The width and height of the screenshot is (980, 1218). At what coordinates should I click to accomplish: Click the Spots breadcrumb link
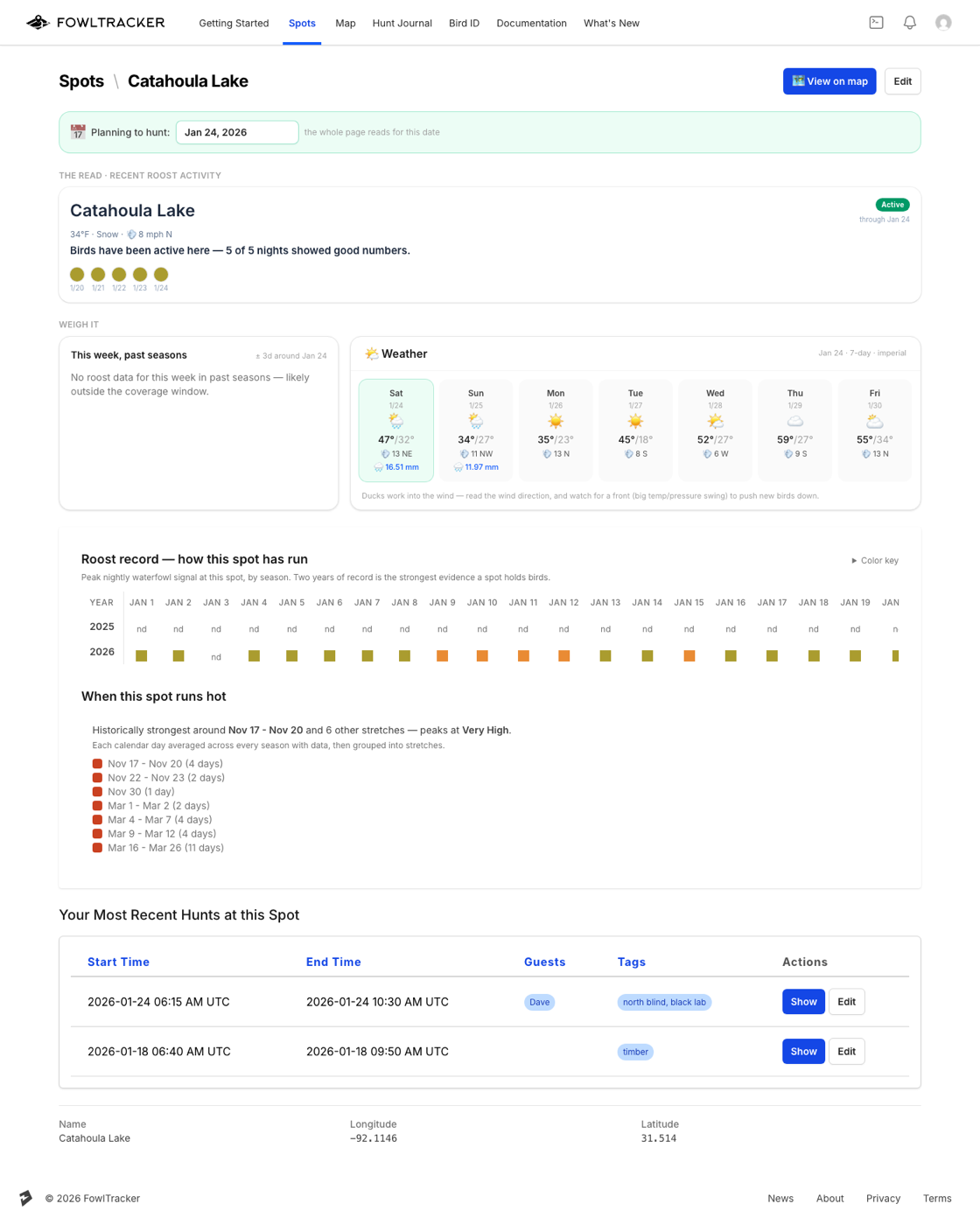tap(81, 81)
